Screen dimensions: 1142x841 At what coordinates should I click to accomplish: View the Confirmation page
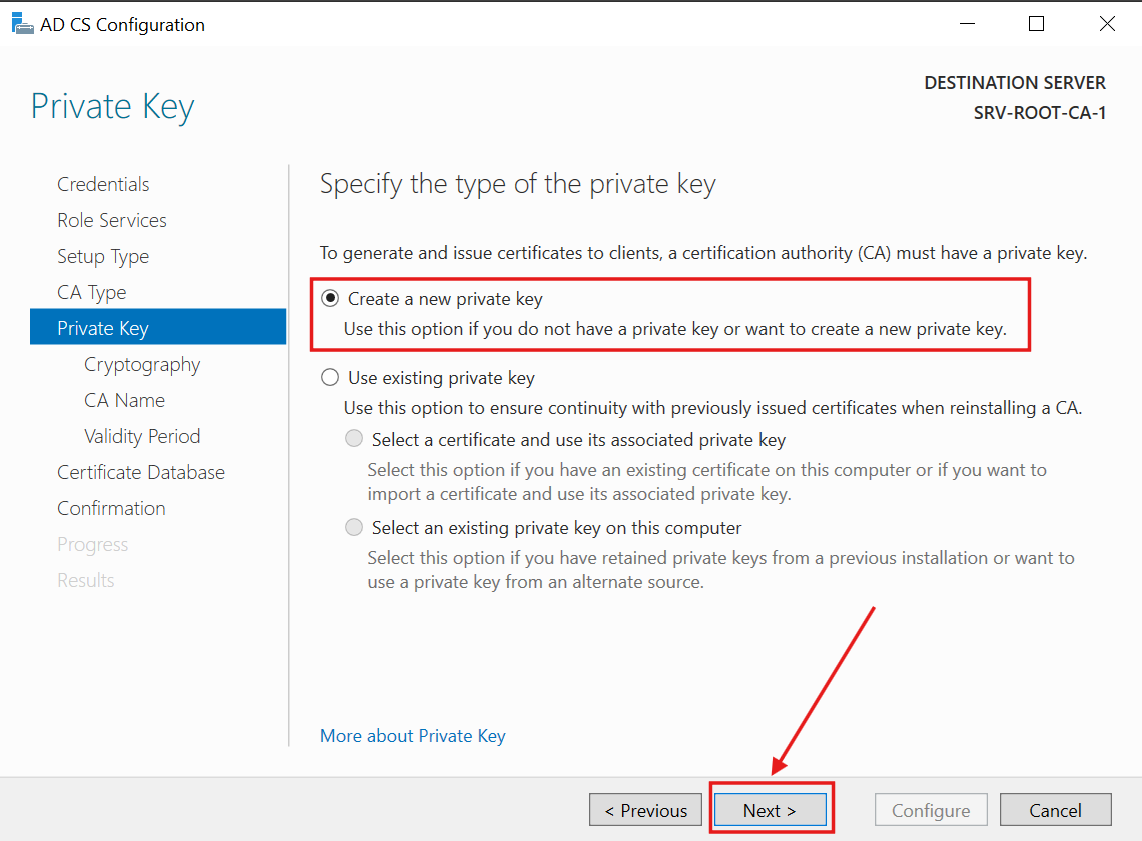pyautogui.click(x=111, y=508)
